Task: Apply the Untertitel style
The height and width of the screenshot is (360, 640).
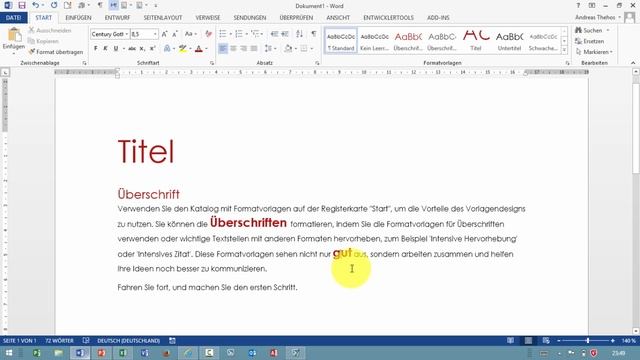Action: (x=509, y=41)
